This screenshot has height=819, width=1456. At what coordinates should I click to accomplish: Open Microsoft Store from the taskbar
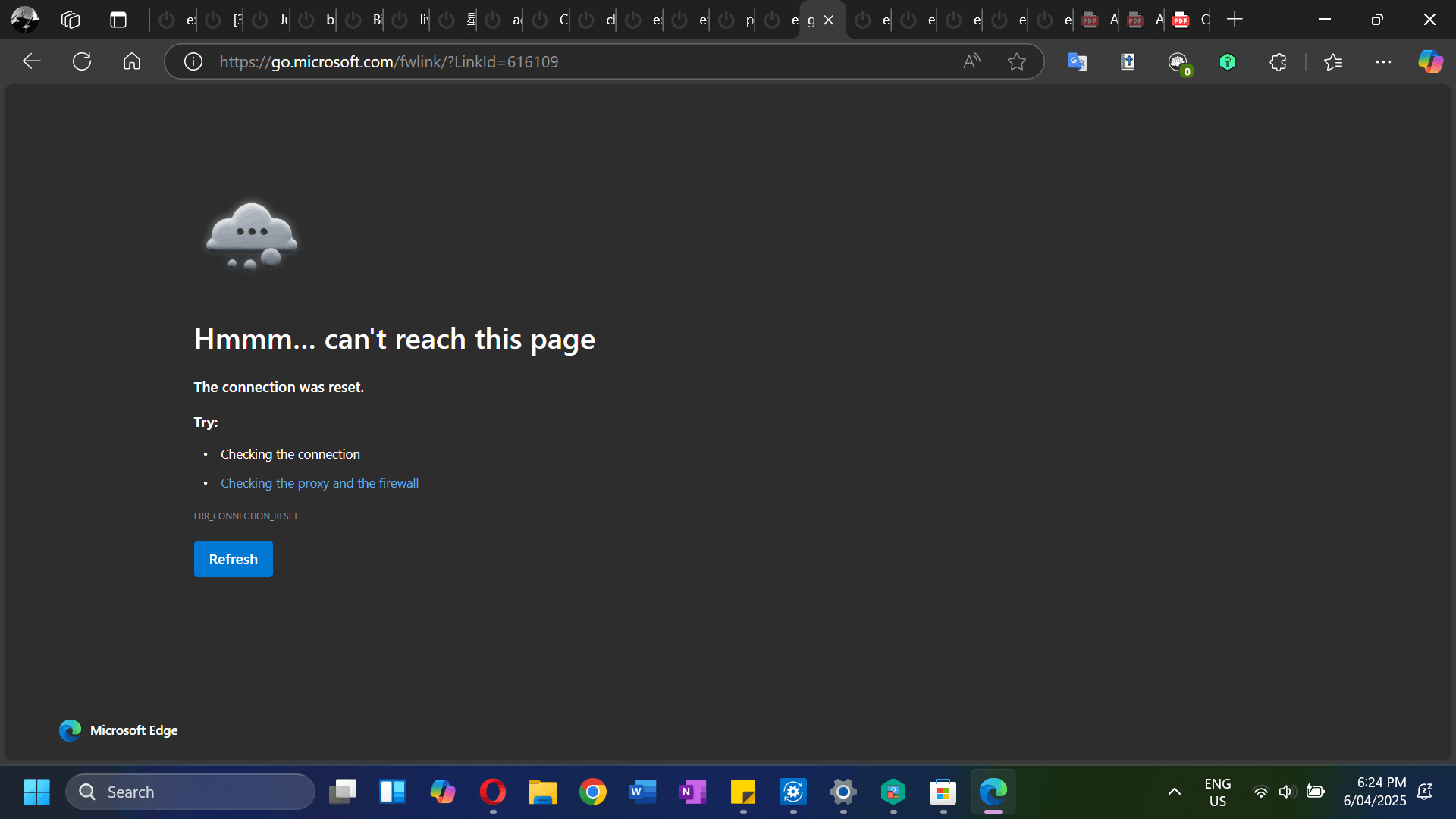(943, 792)
